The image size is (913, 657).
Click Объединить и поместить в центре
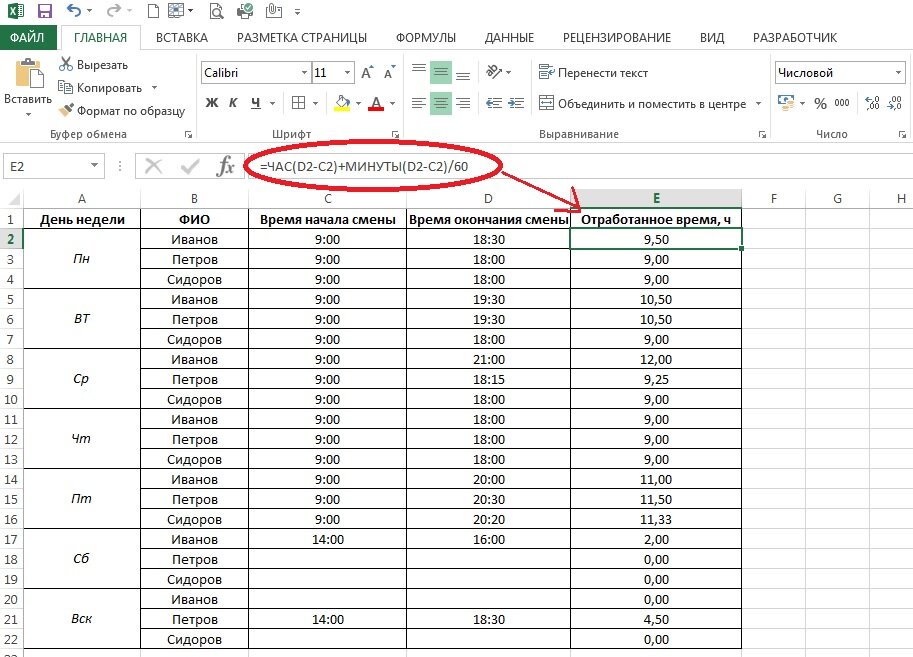[642, 104]
